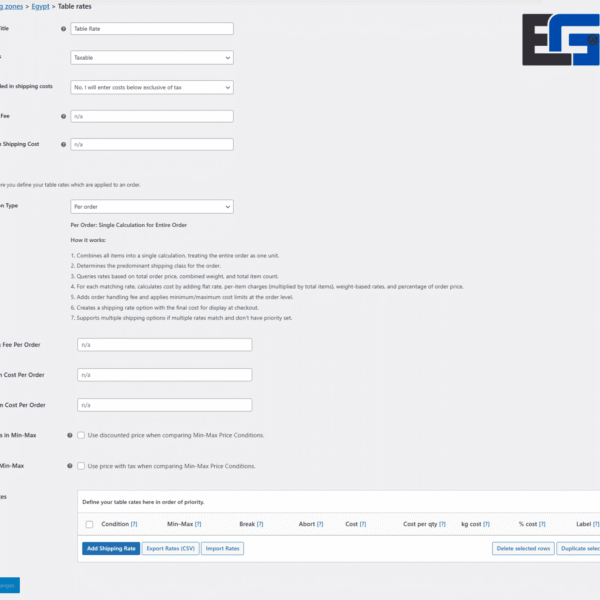Click into the Table Rate title field

tap(152, 29)
